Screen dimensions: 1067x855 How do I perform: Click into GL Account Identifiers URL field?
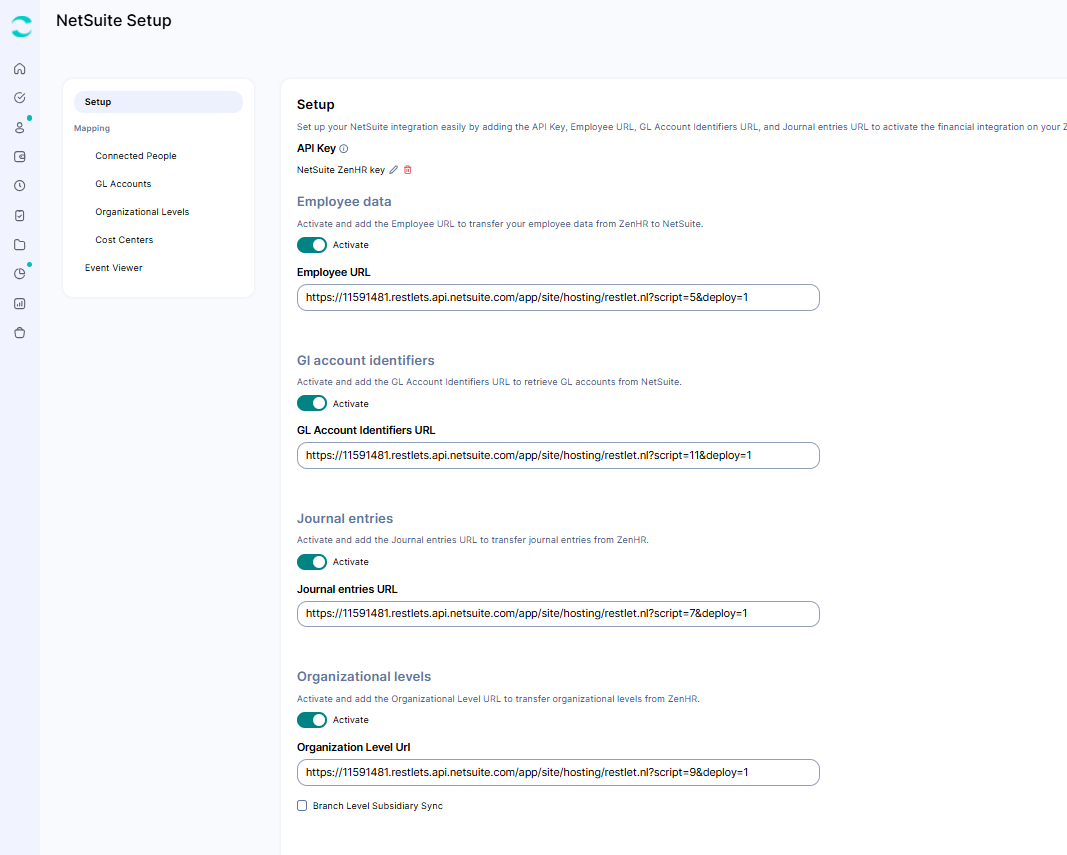pos(558,455)
